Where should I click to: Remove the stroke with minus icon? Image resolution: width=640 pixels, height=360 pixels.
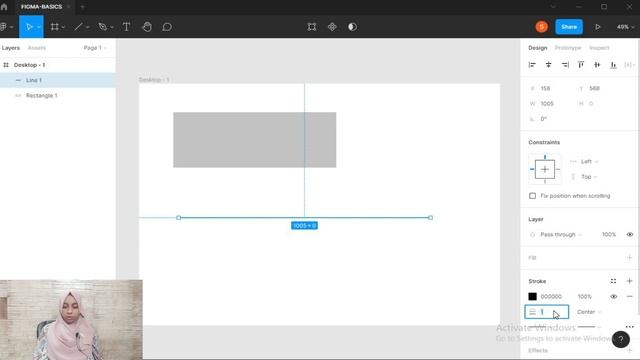[629, 296]
